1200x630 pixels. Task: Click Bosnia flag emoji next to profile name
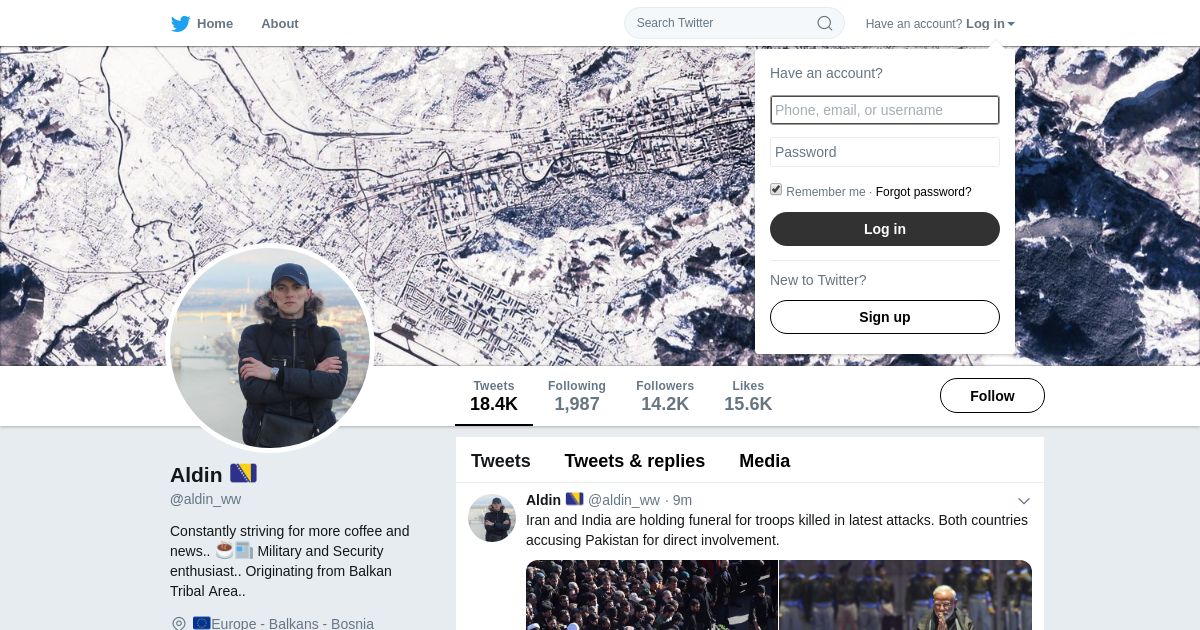coord(244,473)
